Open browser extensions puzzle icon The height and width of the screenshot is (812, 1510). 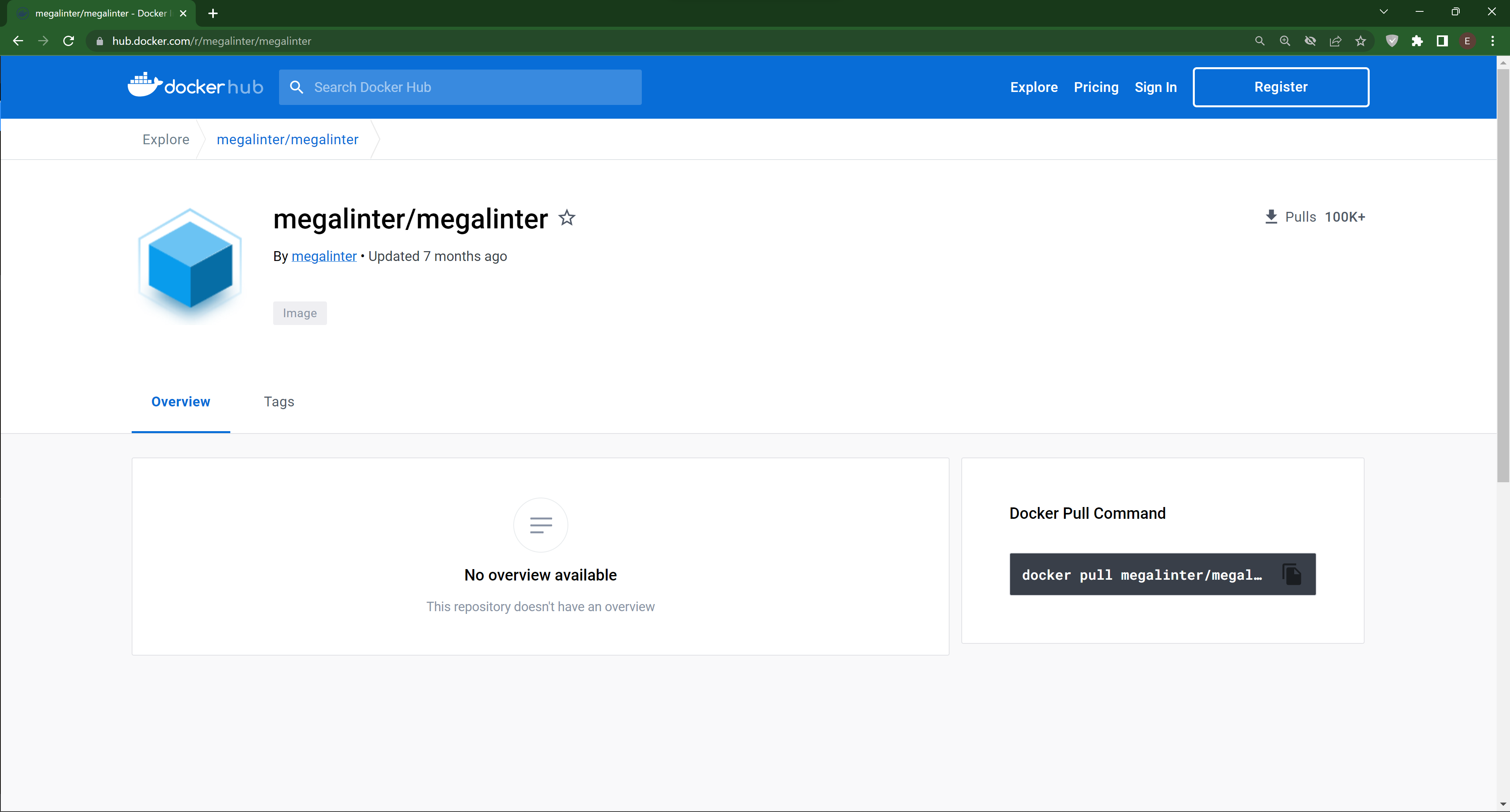1418,40
